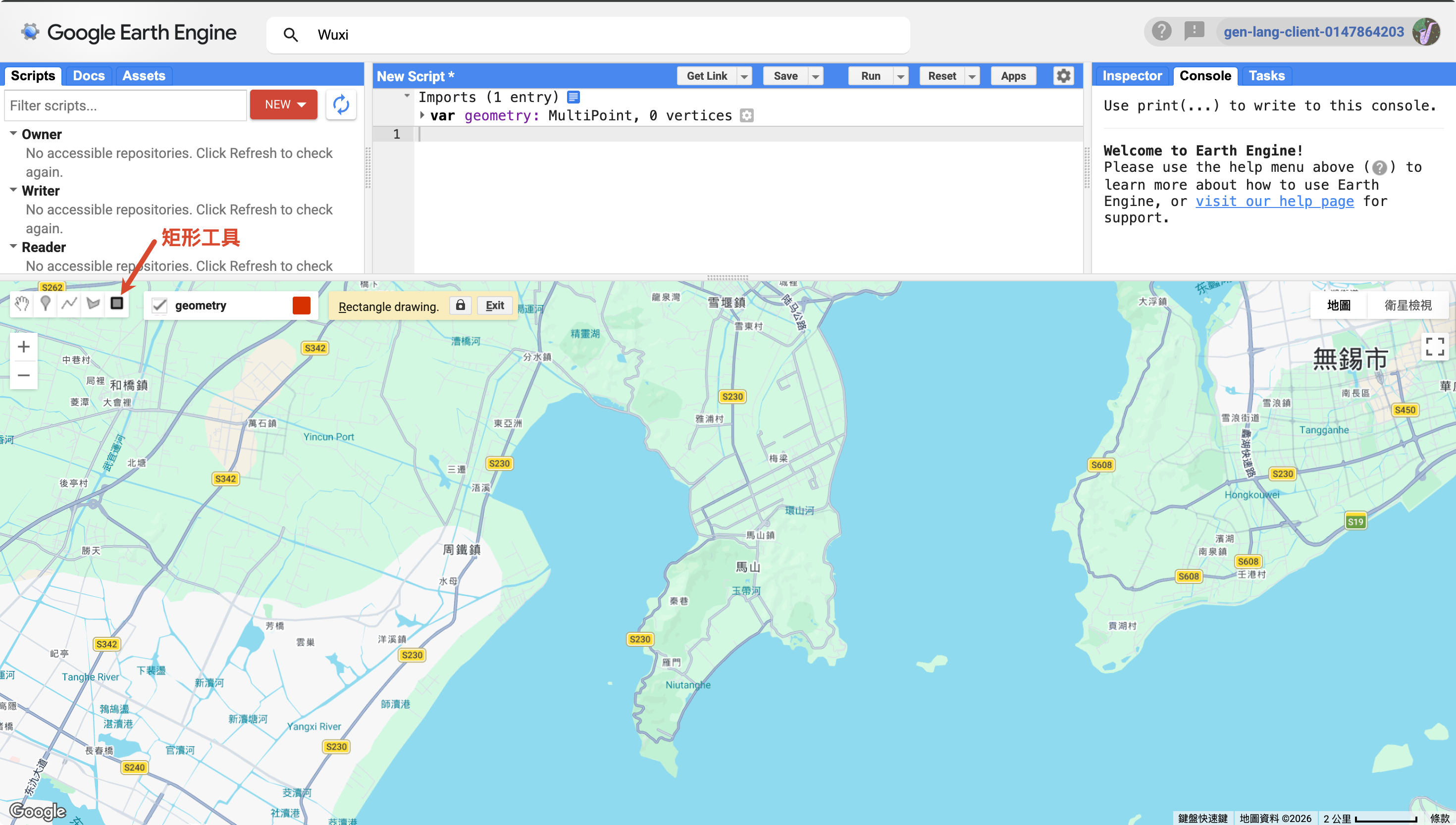Click the search magnifier icon

click(x=291, y=35)
